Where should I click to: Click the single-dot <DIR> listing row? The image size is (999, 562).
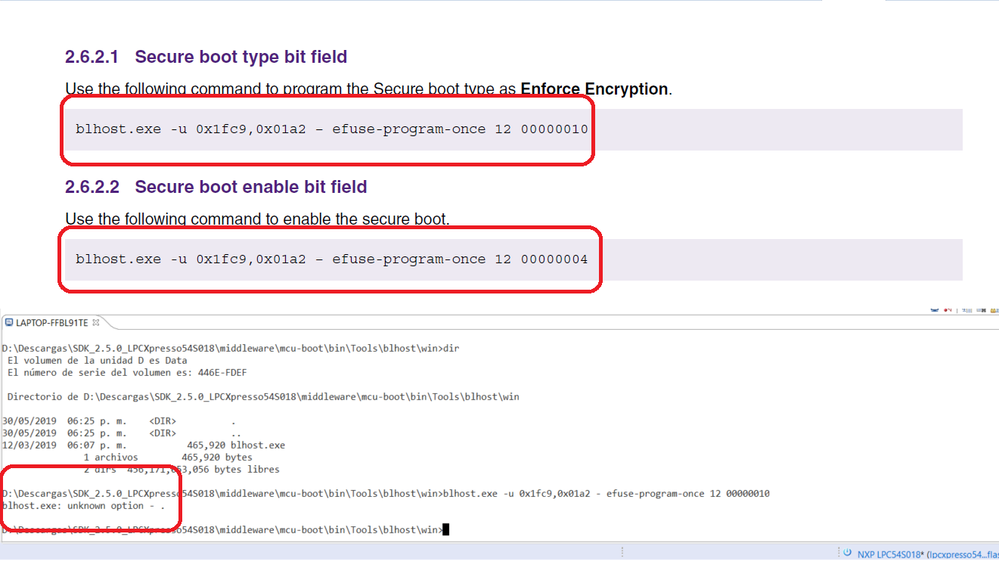(119, 421)
